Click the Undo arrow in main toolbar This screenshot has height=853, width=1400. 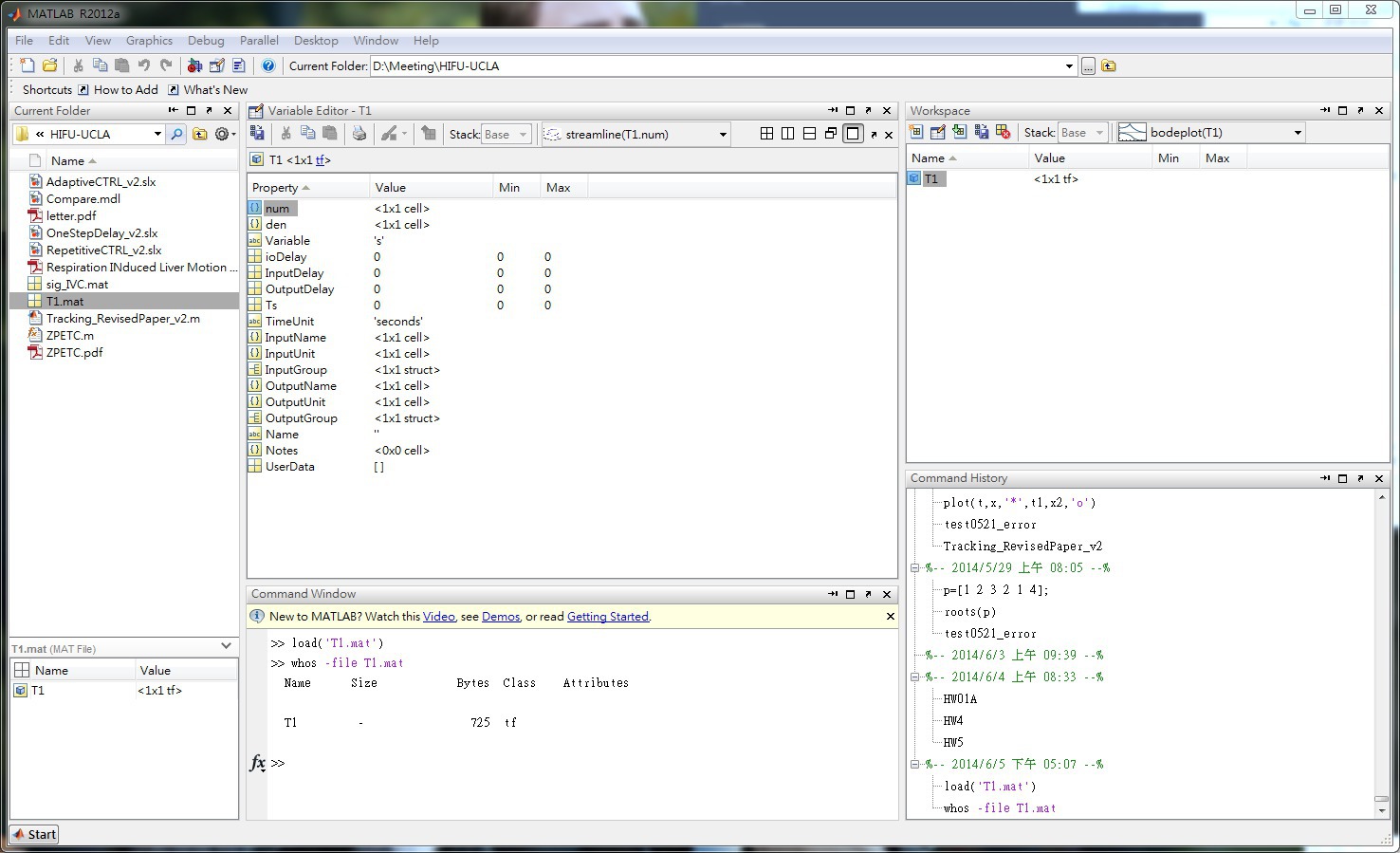(x=144, y=65)
